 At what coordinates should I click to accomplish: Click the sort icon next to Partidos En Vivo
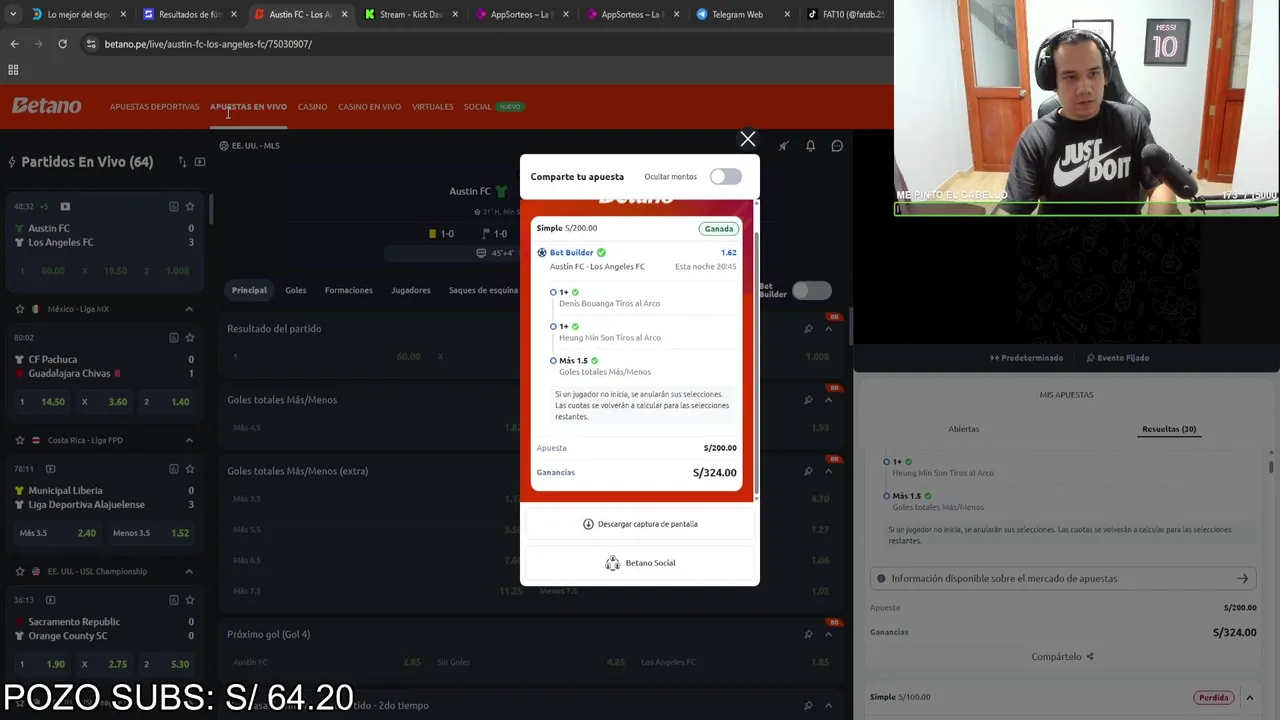[x=182, y=162]
